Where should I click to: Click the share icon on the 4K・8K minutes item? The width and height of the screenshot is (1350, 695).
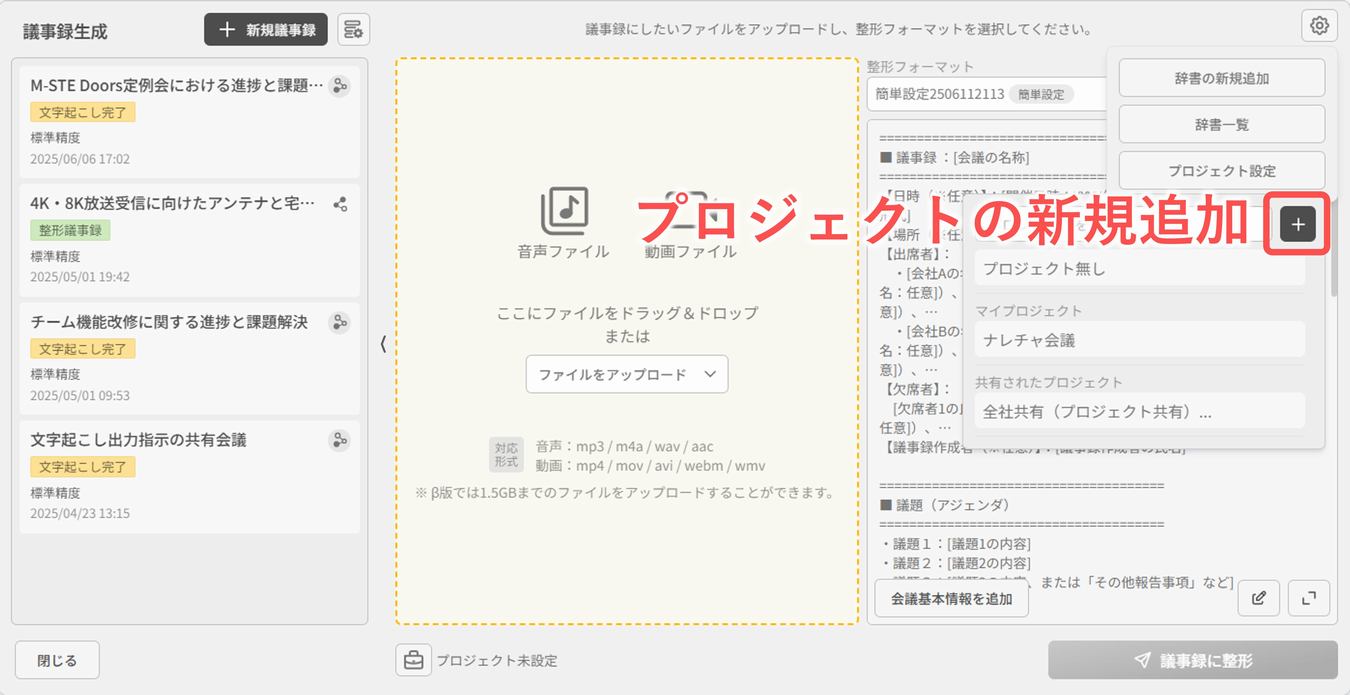pos(339,203)
